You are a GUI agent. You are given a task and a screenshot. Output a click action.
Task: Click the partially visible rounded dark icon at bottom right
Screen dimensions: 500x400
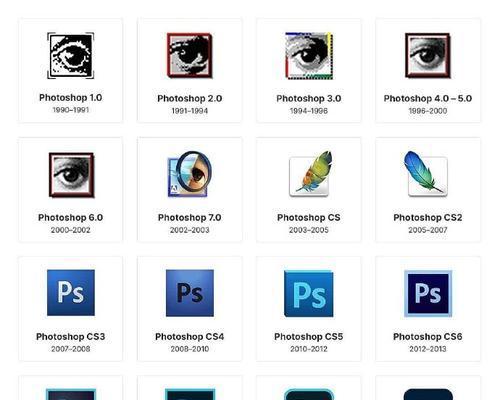tap(428, 394)
